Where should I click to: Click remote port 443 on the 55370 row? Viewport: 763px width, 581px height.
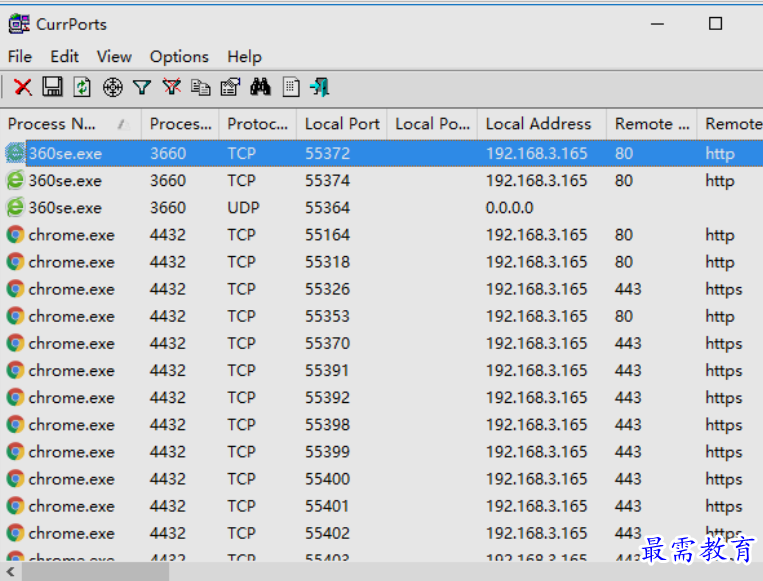pos(628,344)
